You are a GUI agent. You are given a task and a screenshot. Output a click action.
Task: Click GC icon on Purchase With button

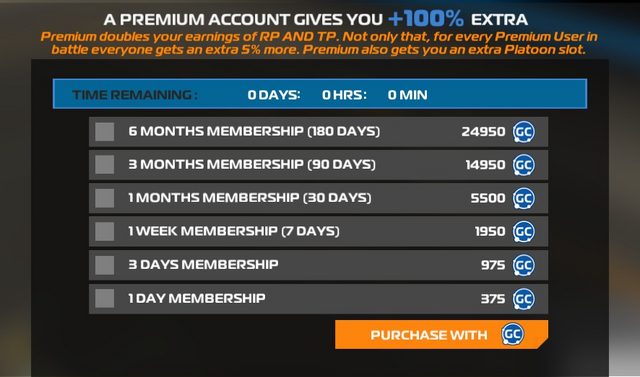(513, 334)
